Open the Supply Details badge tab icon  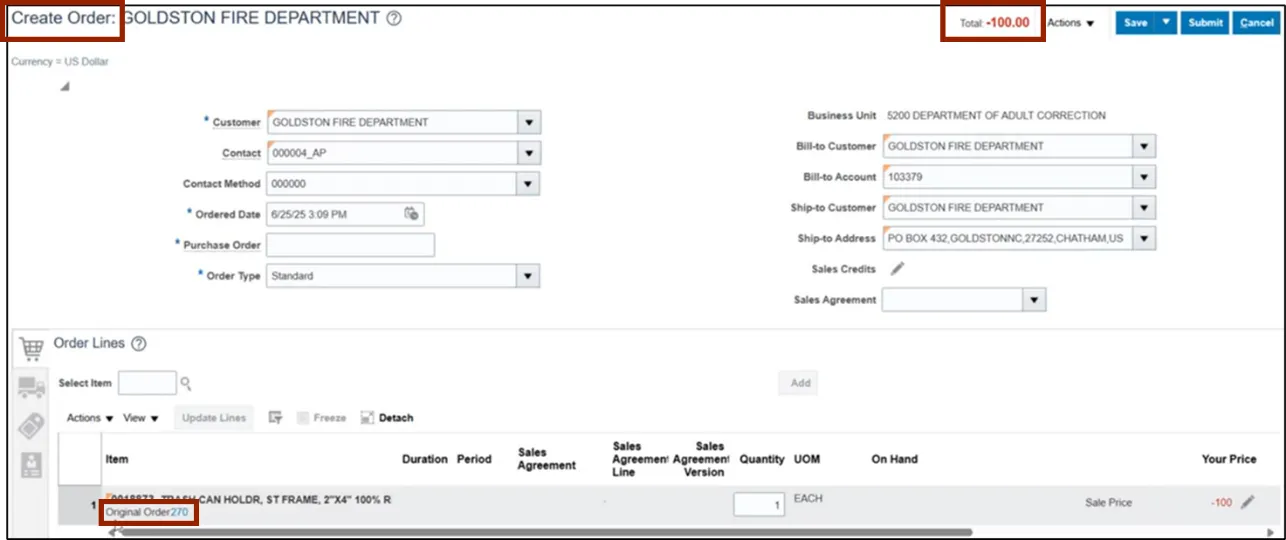(31, 464)
